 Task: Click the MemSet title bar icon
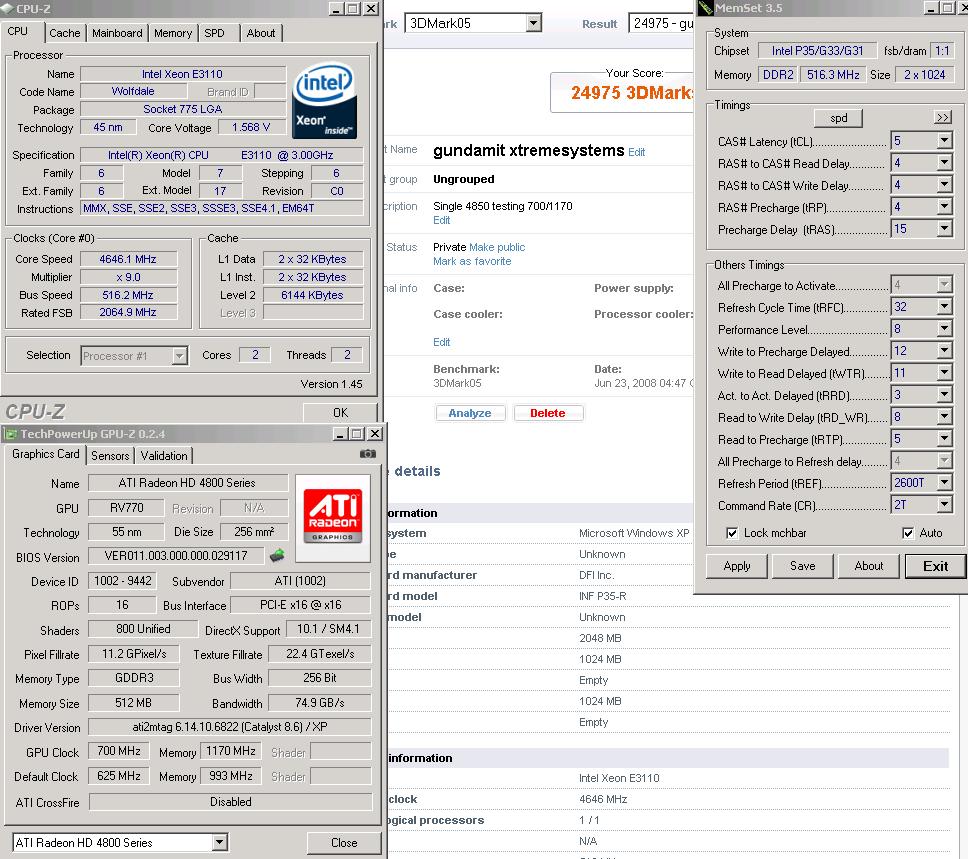point(706,8)
